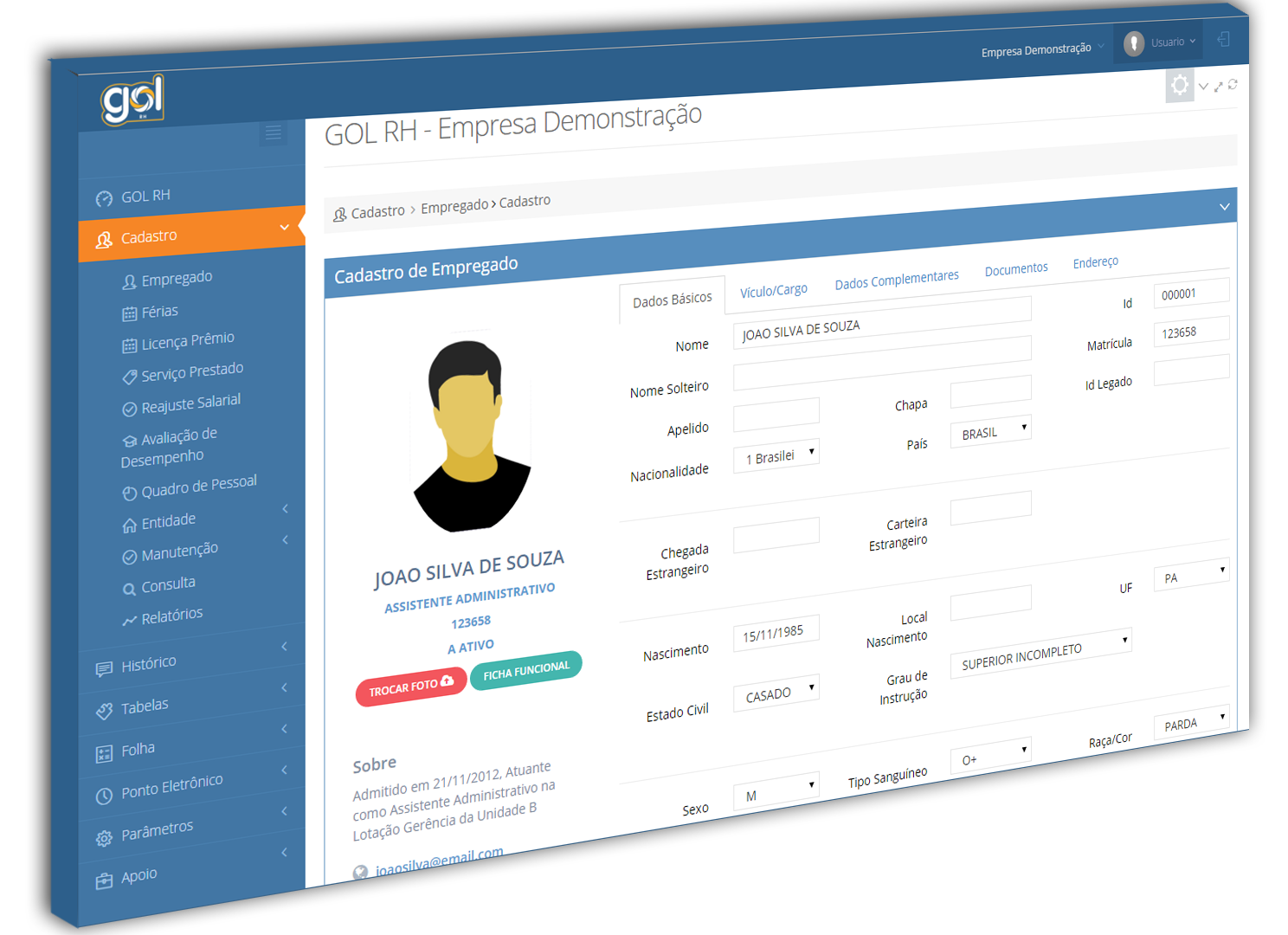
Task: Click the Nome Solteiro input field
Action: [x=882, y=363]
